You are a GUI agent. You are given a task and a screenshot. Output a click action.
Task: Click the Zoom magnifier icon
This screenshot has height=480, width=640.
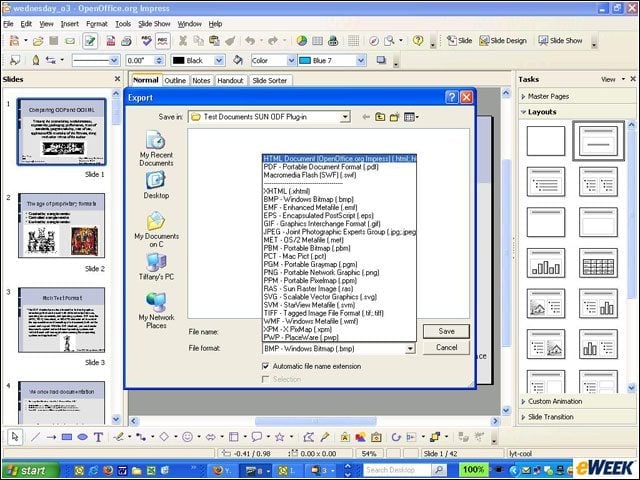(390, 40)
